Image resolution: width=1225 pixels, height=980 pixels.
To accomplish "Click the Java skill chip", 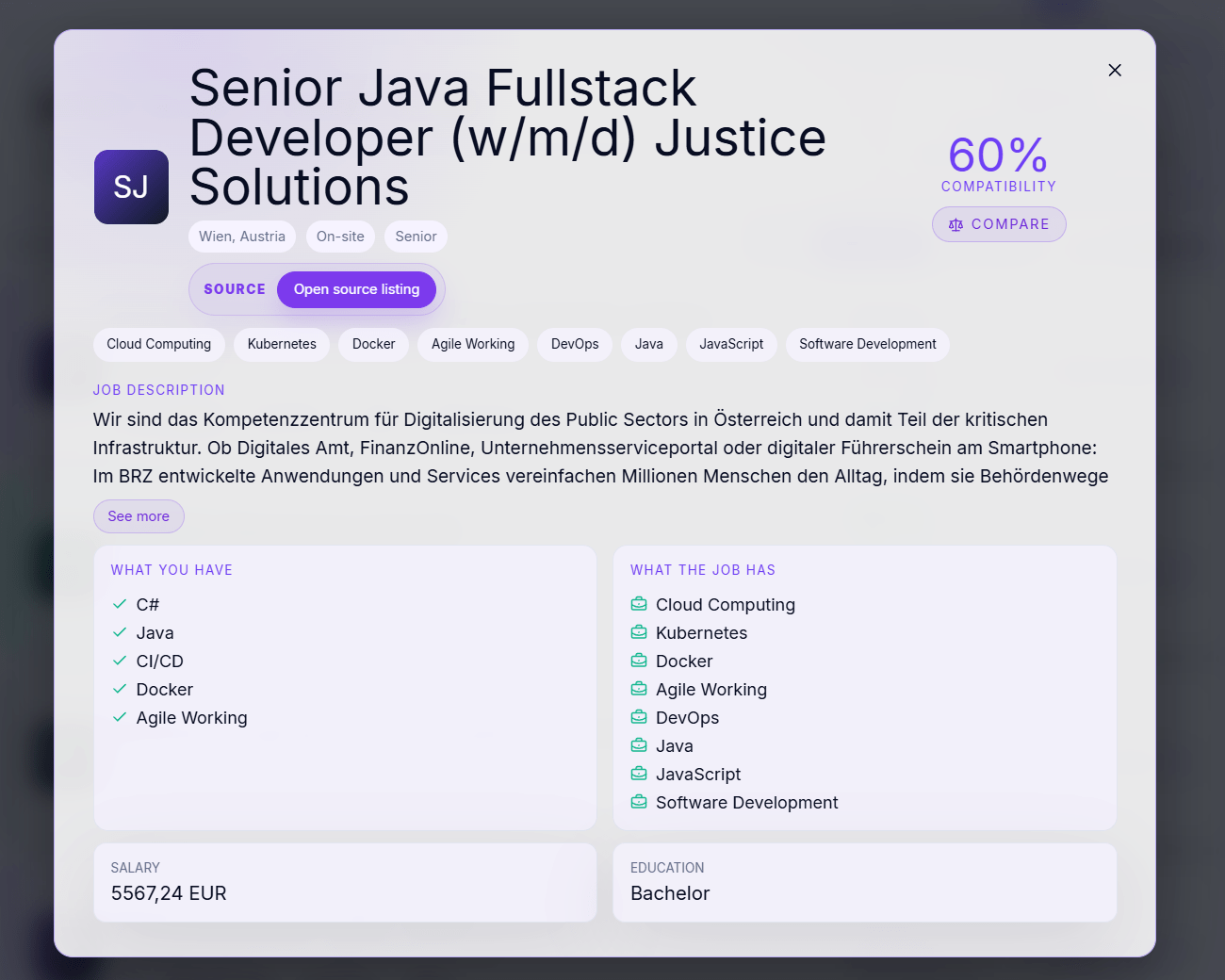I will click(649, 344).
